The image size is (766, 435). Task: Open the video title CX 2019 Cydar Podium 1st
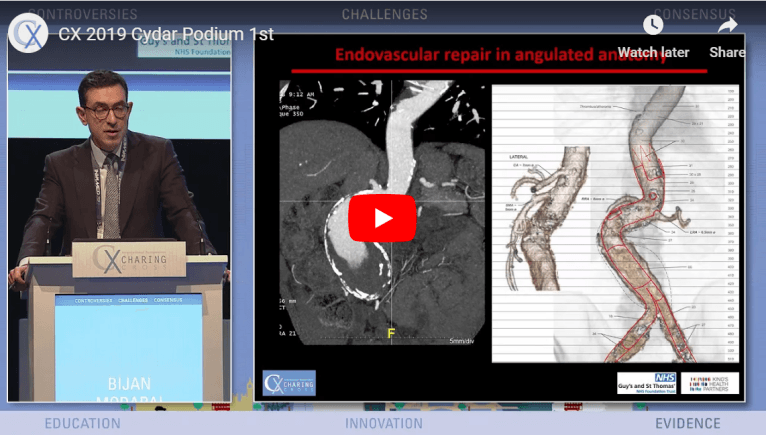click(x=166, y=35)
